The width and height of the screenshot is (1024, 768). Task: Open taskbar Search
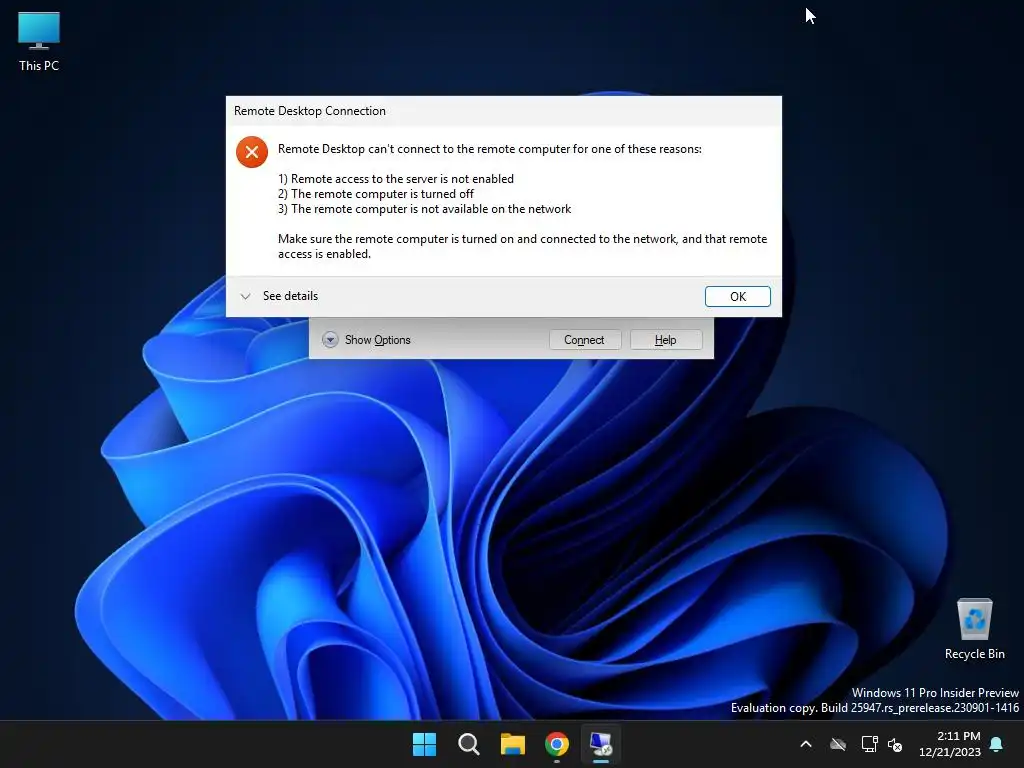point(468,744)
